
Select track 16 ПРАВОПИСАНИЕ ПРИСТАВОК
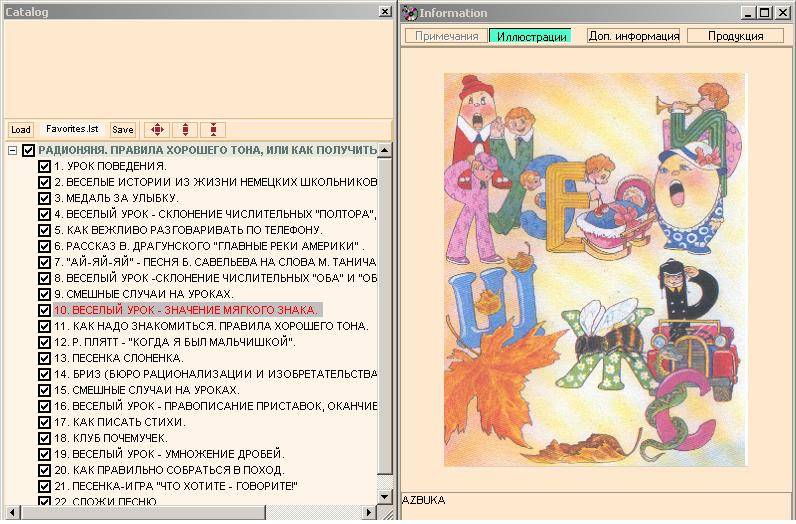click(x=215, y=406)
